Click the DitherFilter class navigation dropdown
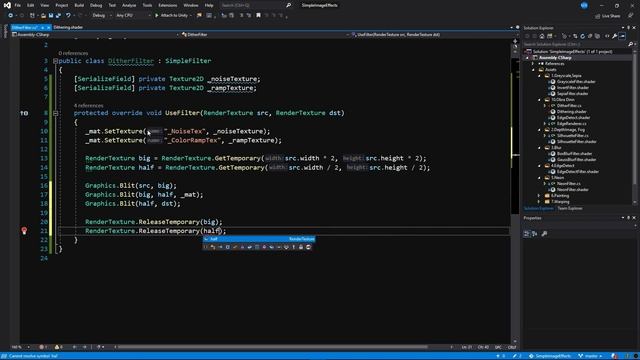 (264, 35)
